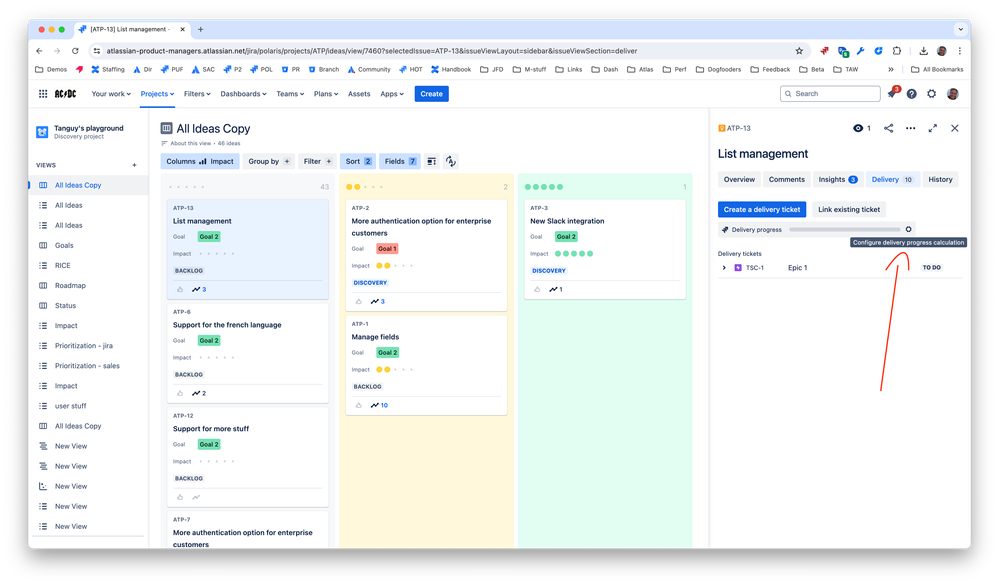Click impact rating dots on New Slack integration card
This screenshot has width=999, height=586.
tap(573, 254)
